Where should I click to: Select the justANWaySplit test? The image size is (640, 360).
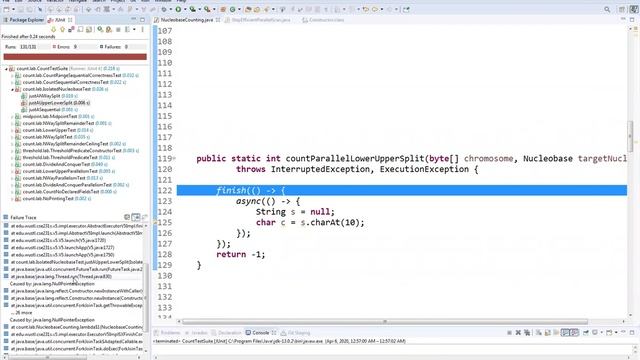pyautogui.click(x=48, y=96)
